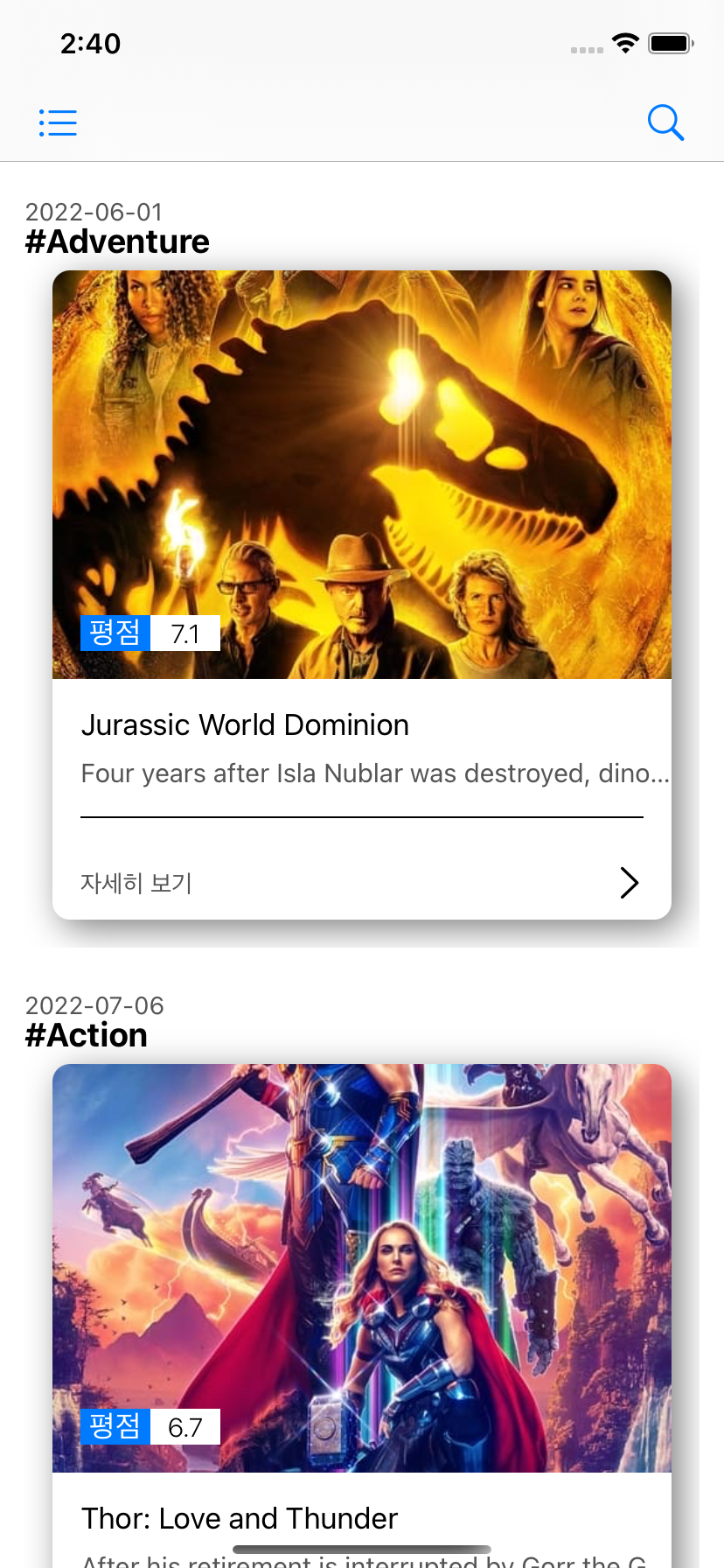Tap the 자세히 보기 link
This screenshot has width=724, height=1568.
pos(136,883)
